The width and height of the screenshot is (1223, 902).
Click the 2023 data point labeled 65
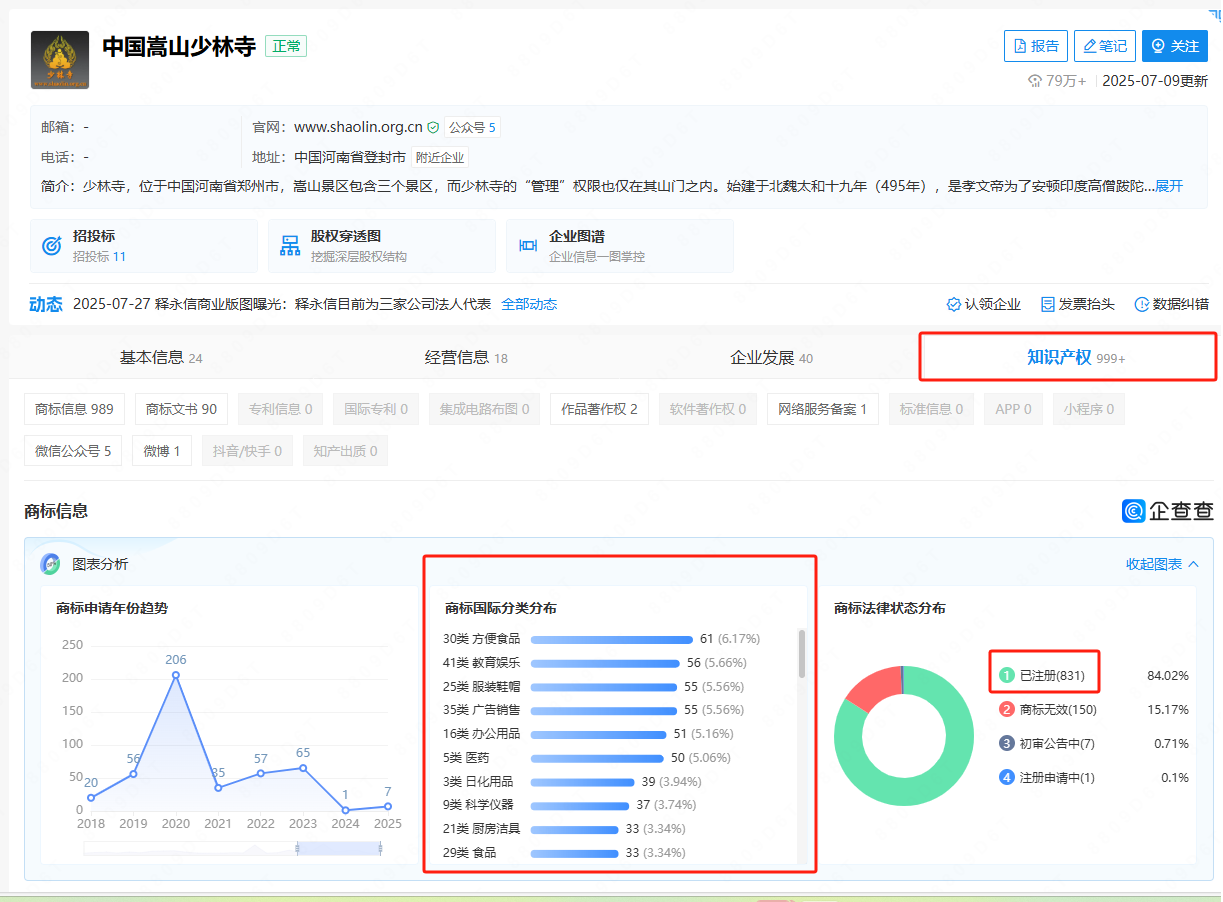(303, 768)
